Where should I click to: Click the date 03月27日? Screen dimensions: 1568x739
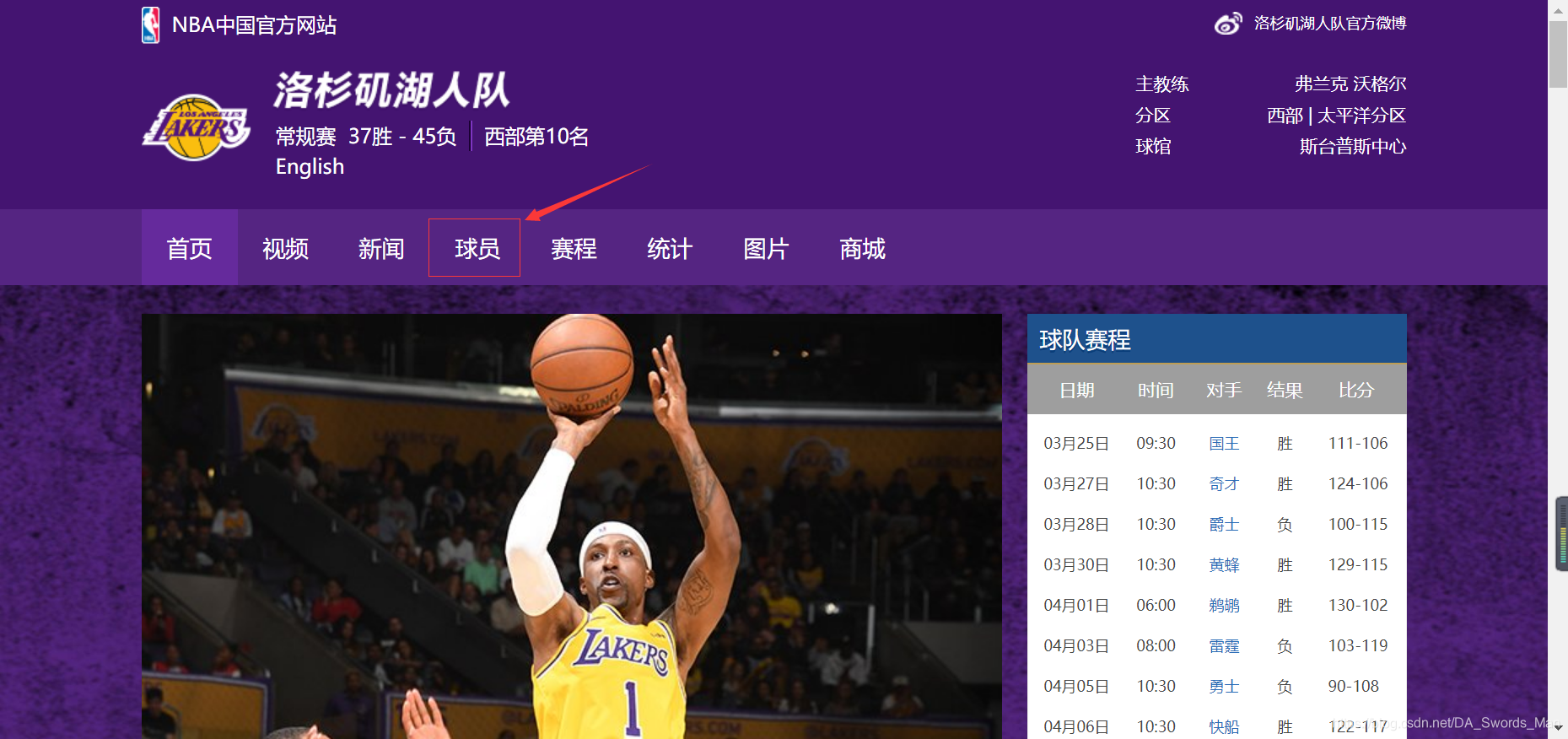coord(1076,484)
